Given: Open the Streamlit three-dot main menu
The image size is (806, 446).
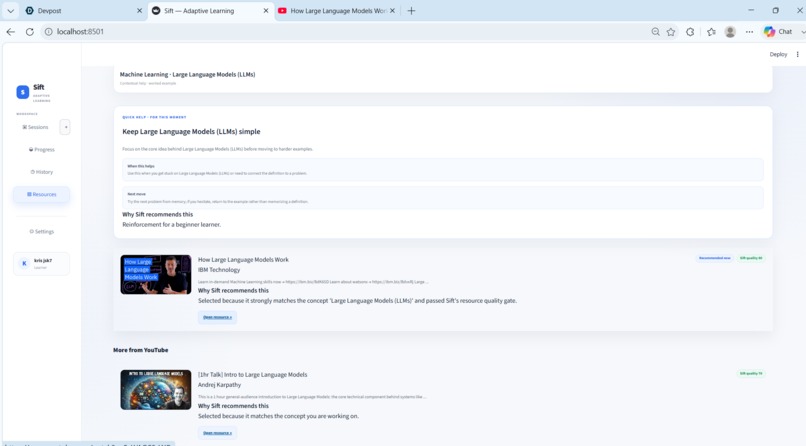Looking at the screenshot, I should coord(798,54).
